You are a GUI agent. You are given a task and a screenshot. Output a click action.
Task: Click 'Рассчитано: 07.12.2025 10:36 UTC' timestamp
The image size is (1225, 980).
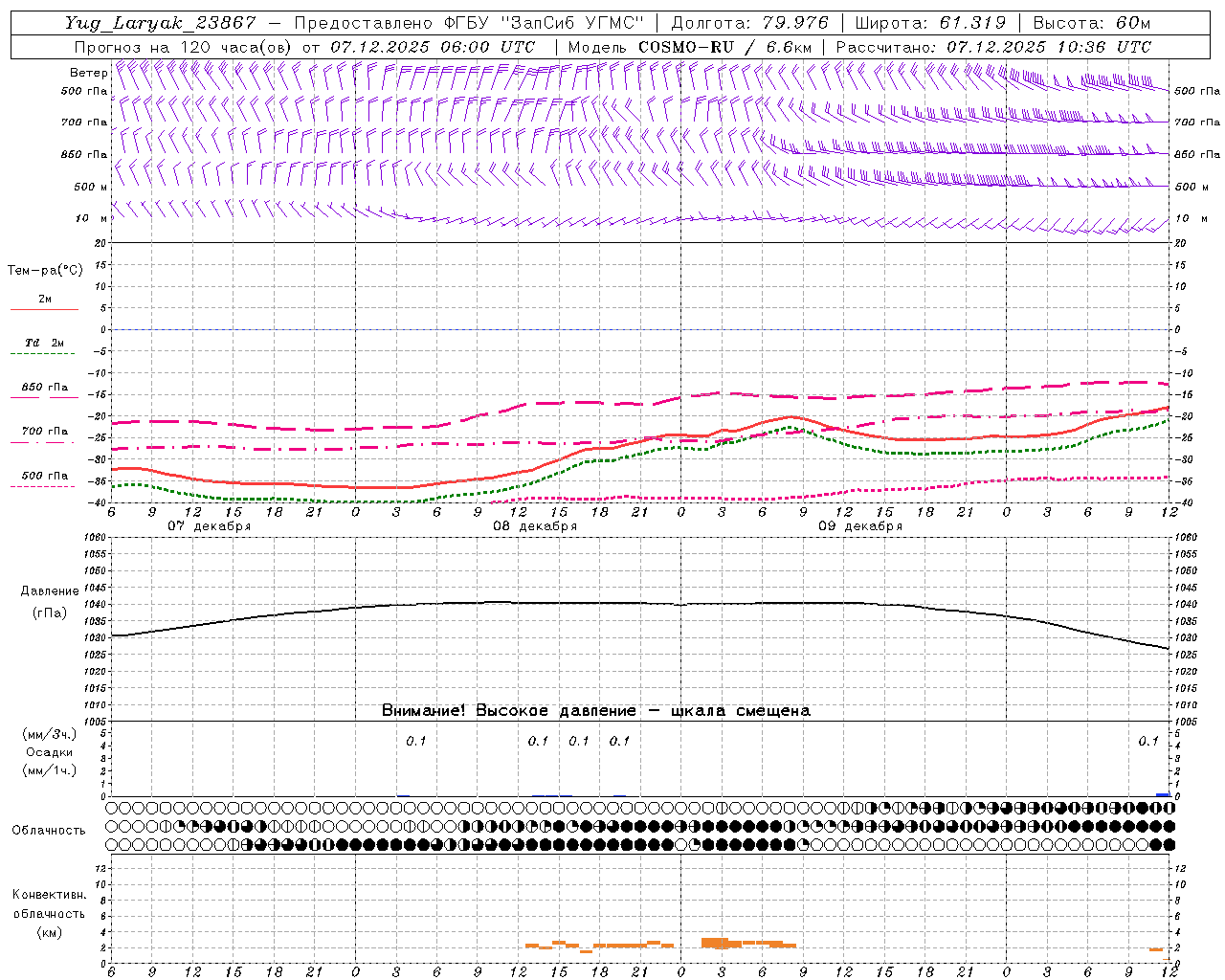(994, 47)
